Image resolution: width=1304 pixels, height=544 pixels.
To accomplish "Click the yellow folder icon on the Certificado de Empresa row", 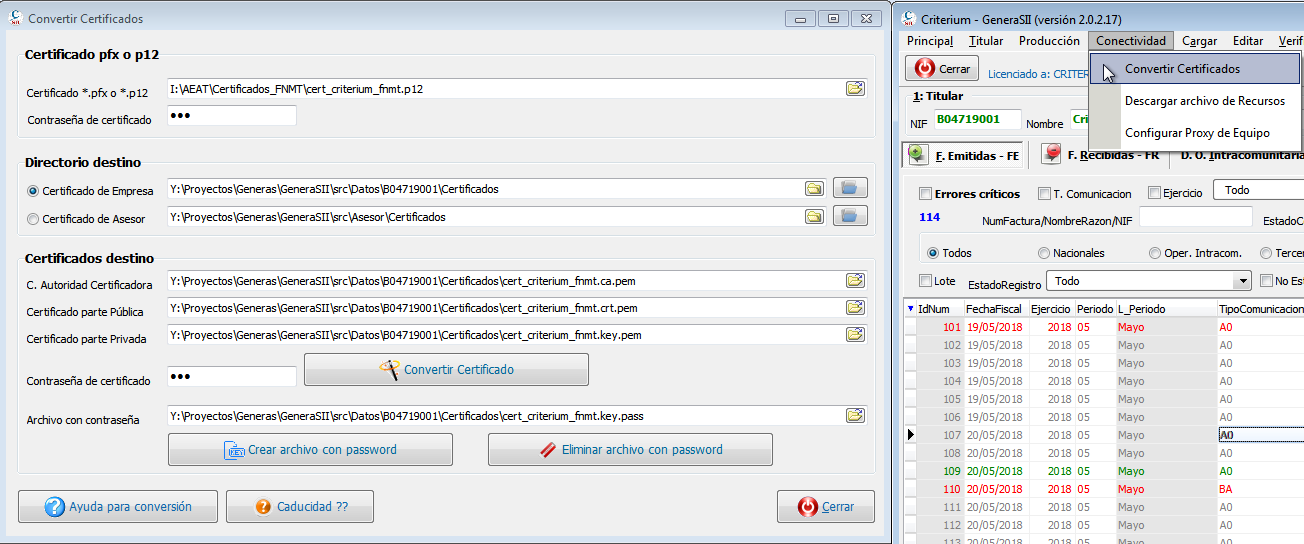I will pos(815,188).
